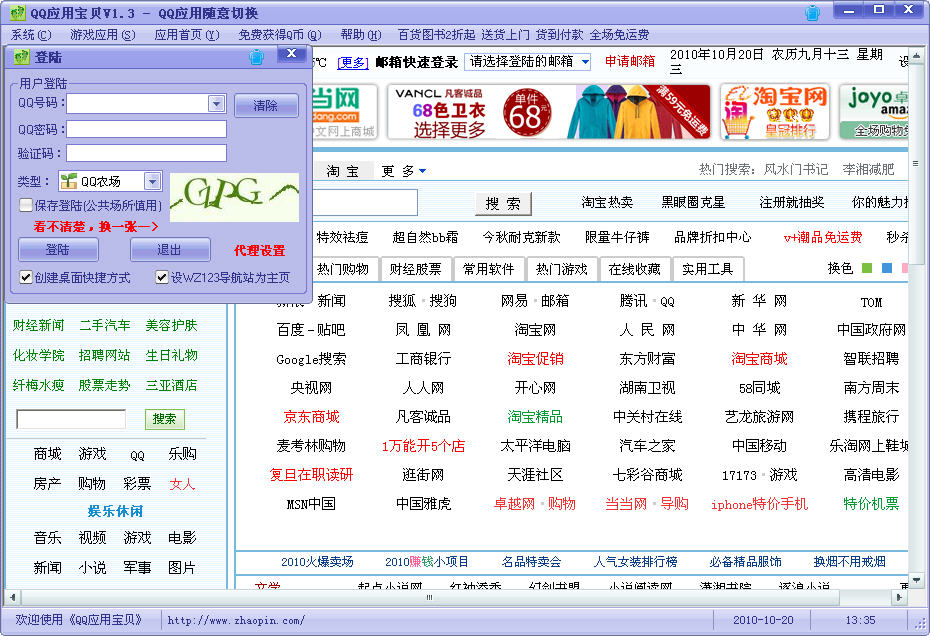Image resolution: width=930 pixels, height=636 pixels.
Task: Expand the QQ号码 dropdown arrow
Action: (216, 104)
